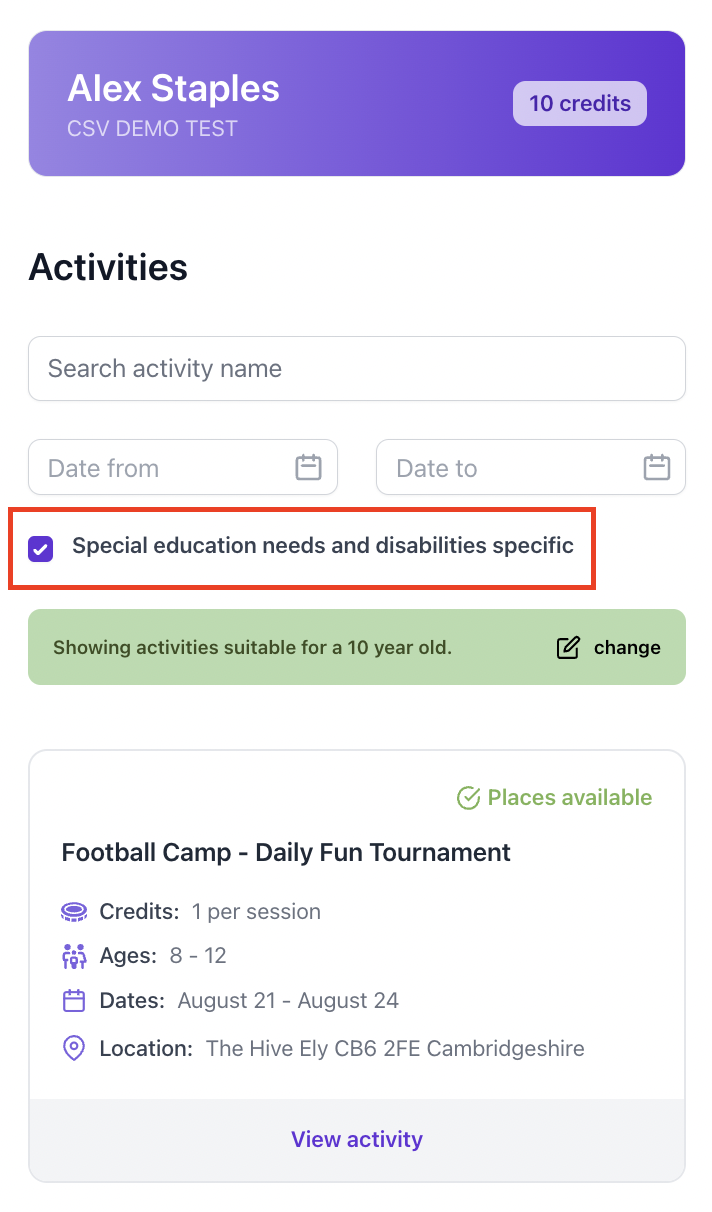Click the edit pencil icon next to change
Viewport: 712px width, 1212px height.
point(567,647)
